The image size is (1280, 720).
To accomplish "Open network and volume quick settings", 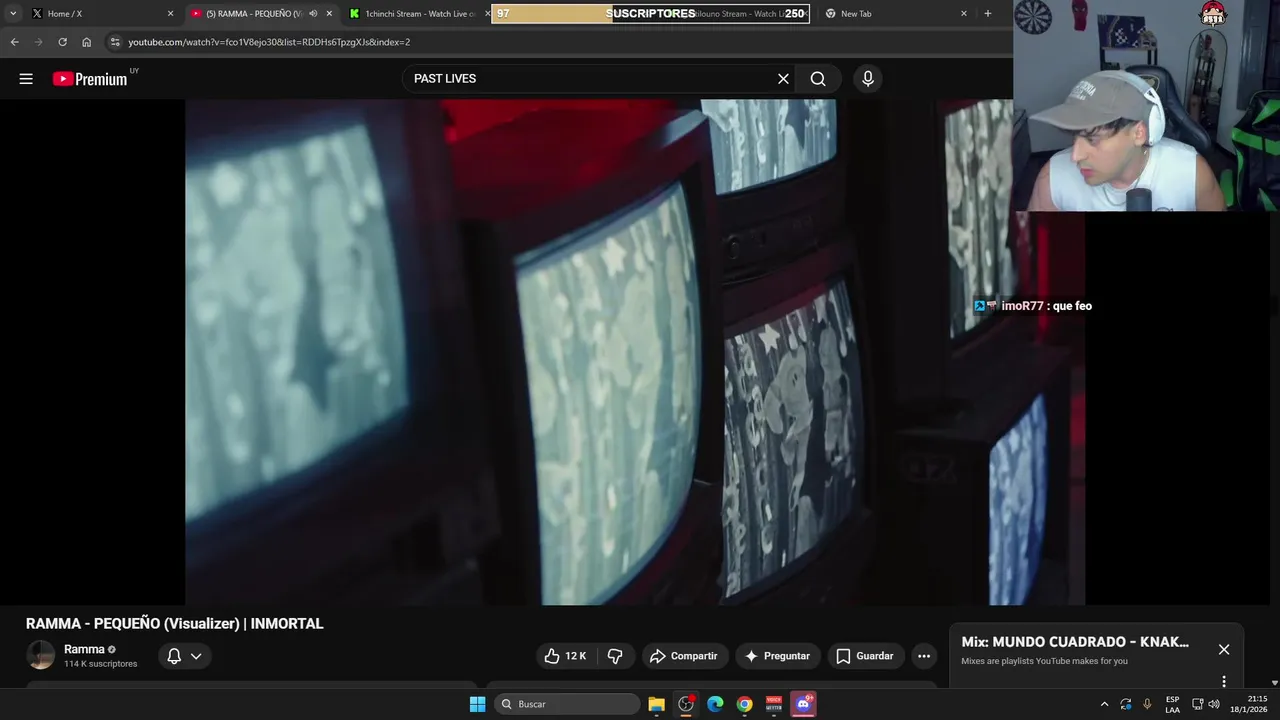I will (1205, 704).
